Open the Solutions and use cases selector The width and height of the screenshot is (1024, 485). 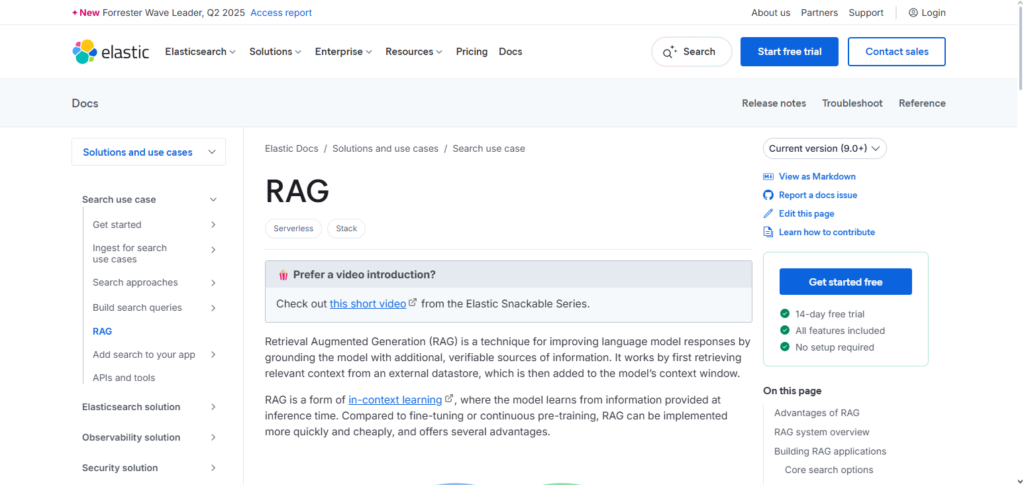tap(148, 152)
